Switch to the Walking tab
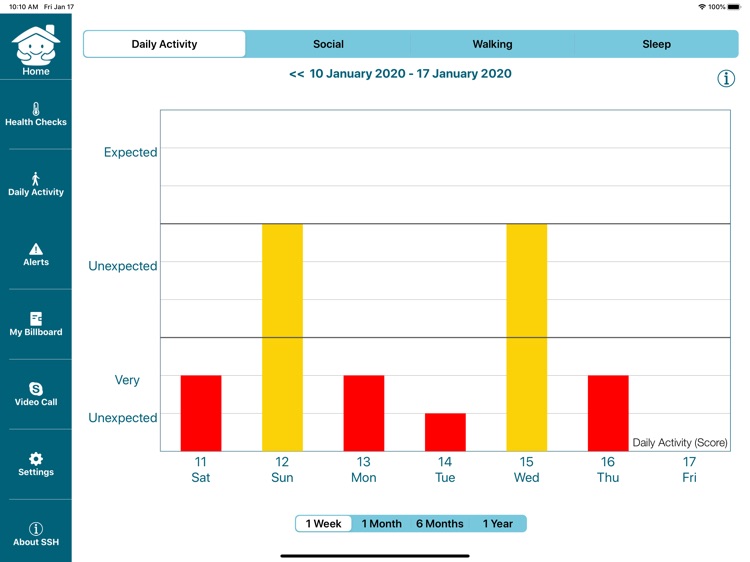The image size is (750, 562). click(492, 44)
